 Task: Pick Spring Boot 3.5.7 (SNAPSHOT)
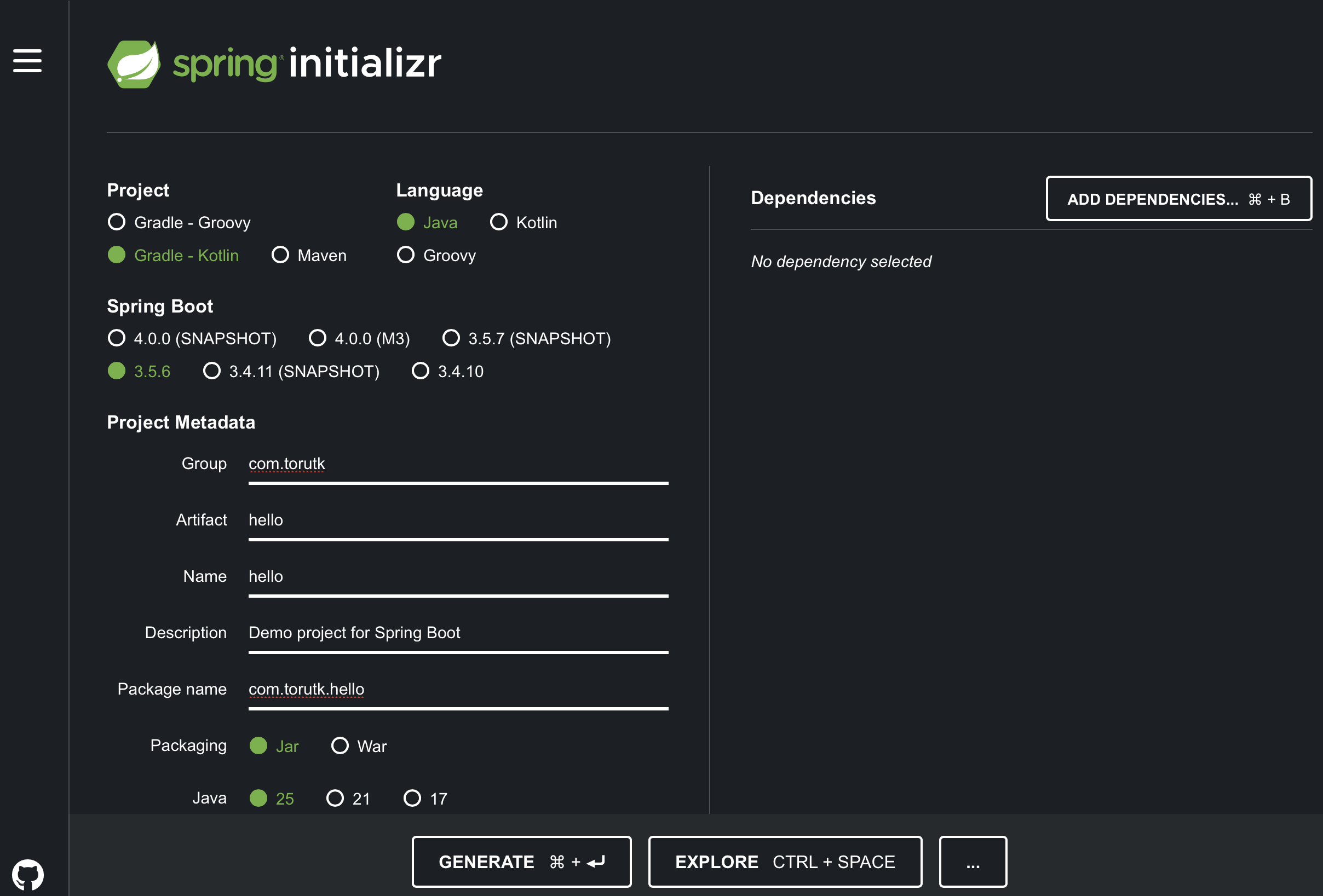[451, 338]
